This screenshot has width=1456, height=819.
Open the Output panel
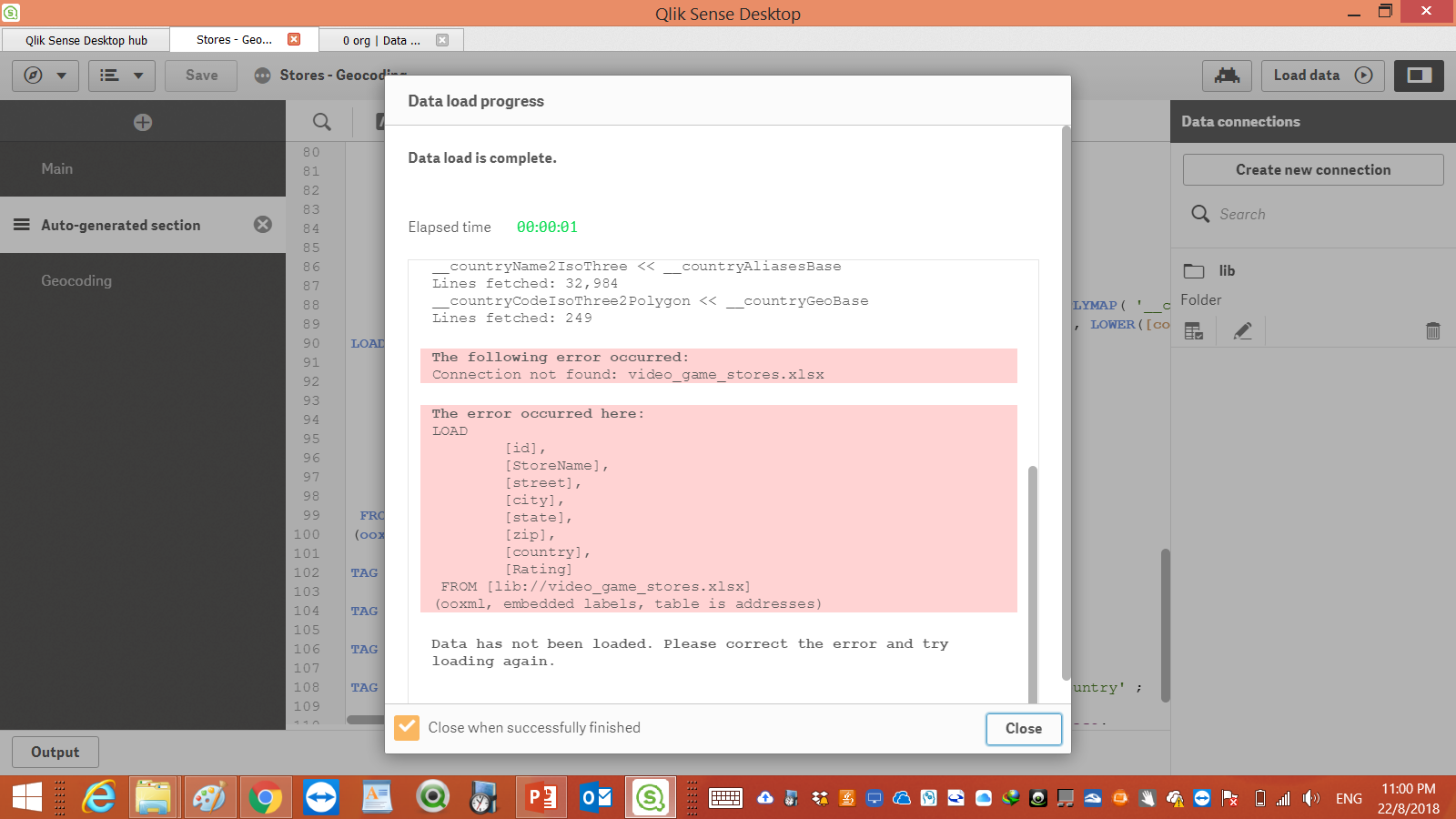pos(56,753)
